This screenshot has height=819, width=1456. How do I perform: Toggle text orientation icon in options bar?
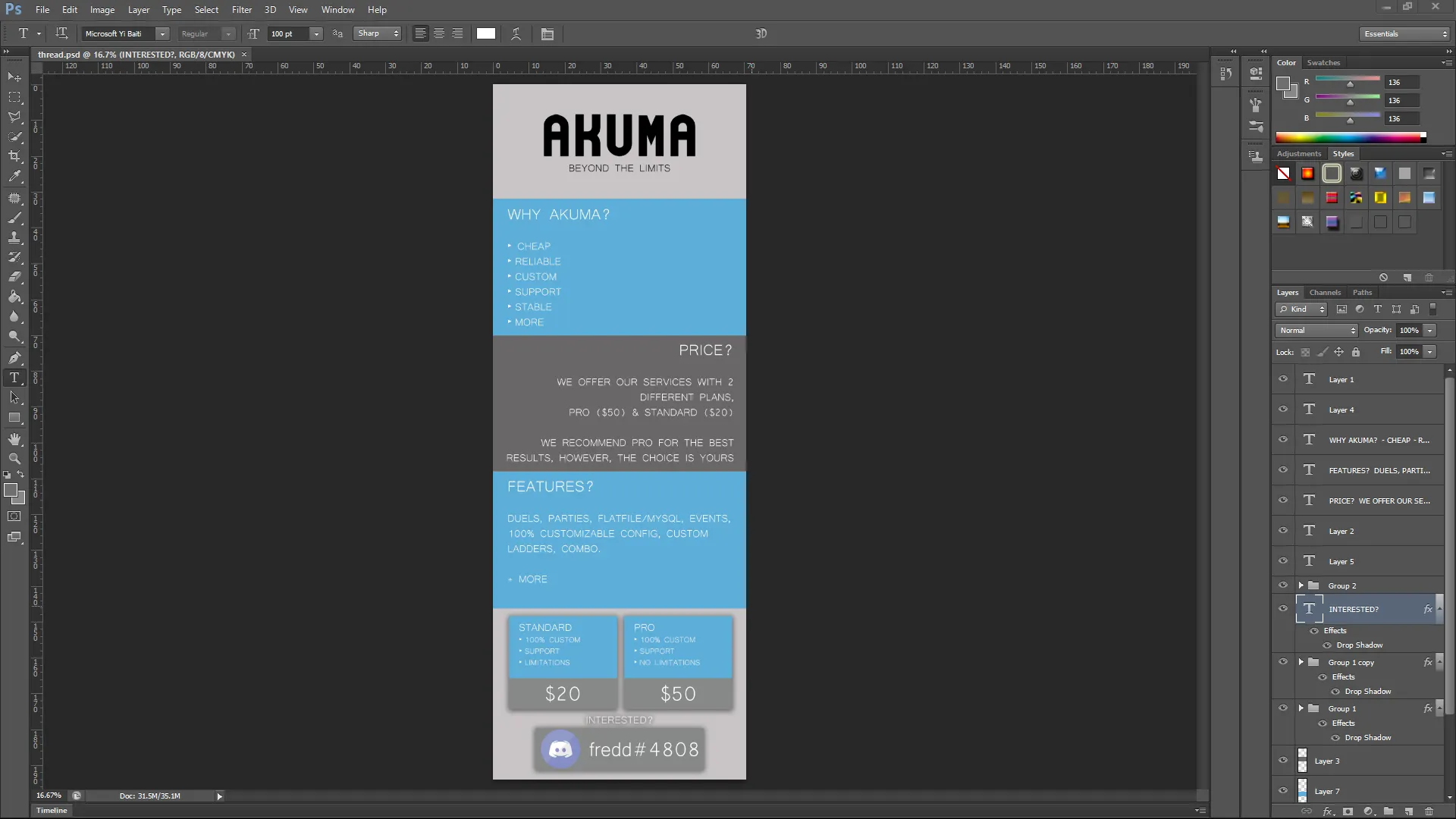(x=62, y=33)
